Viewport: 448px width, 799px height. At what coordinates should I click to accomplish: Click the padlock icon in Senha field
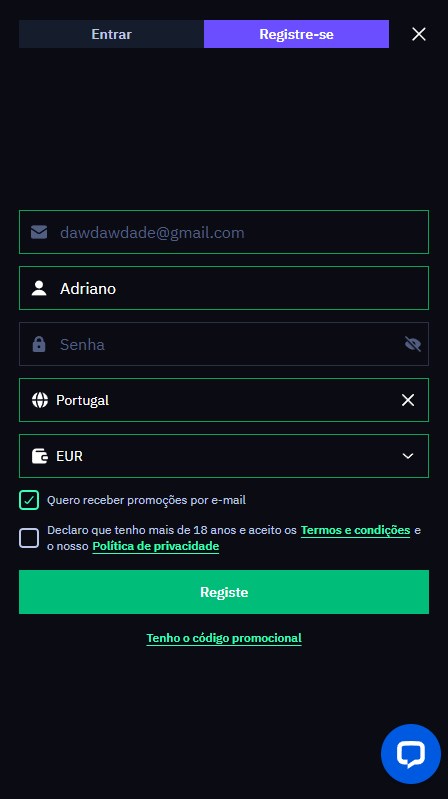pos(39,344)
